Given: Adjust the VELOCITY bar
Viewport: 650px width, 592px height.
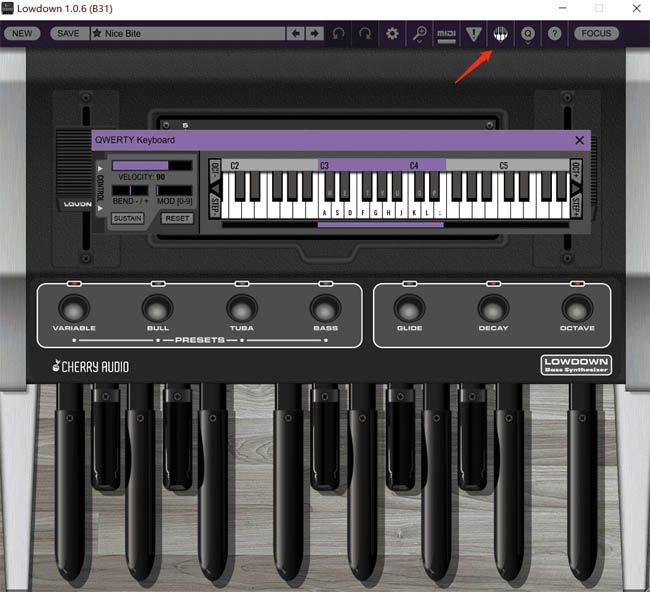Looking at the screenshot, I should (152, 165).
